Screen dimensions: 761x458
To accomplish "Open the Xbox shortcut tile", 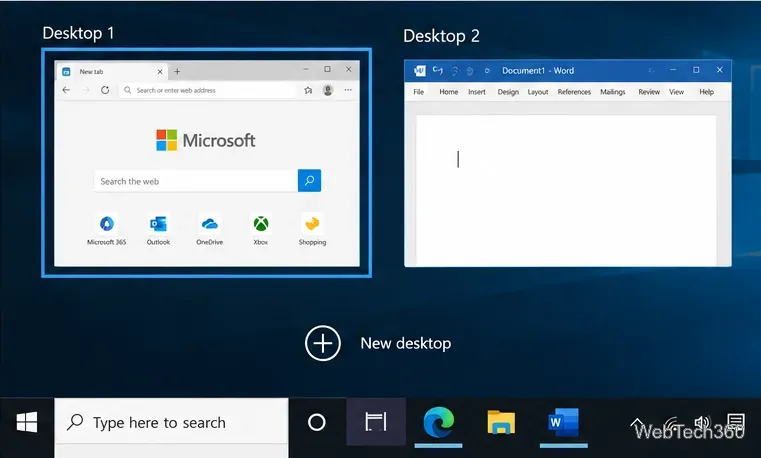I will [x=261, y=229].
